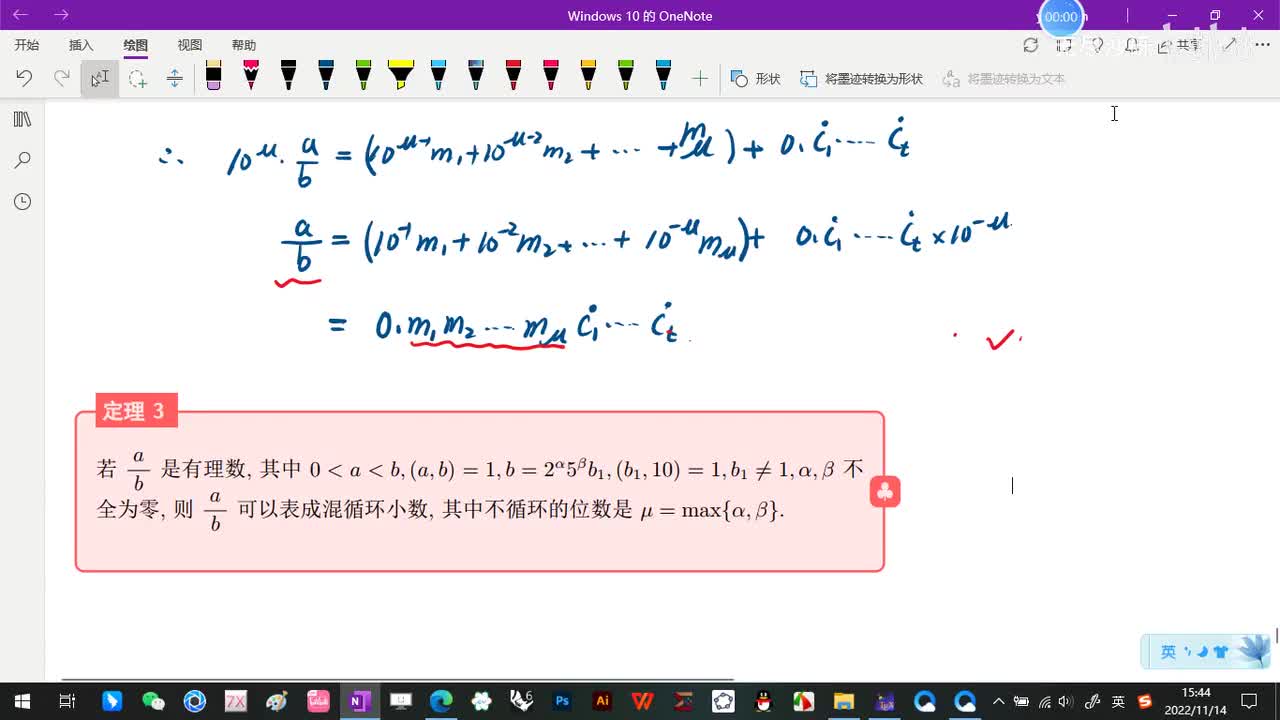Screen dimensions: 1280x720
Task: Open Photoshop from the taskbar
Action: [562, 701]
